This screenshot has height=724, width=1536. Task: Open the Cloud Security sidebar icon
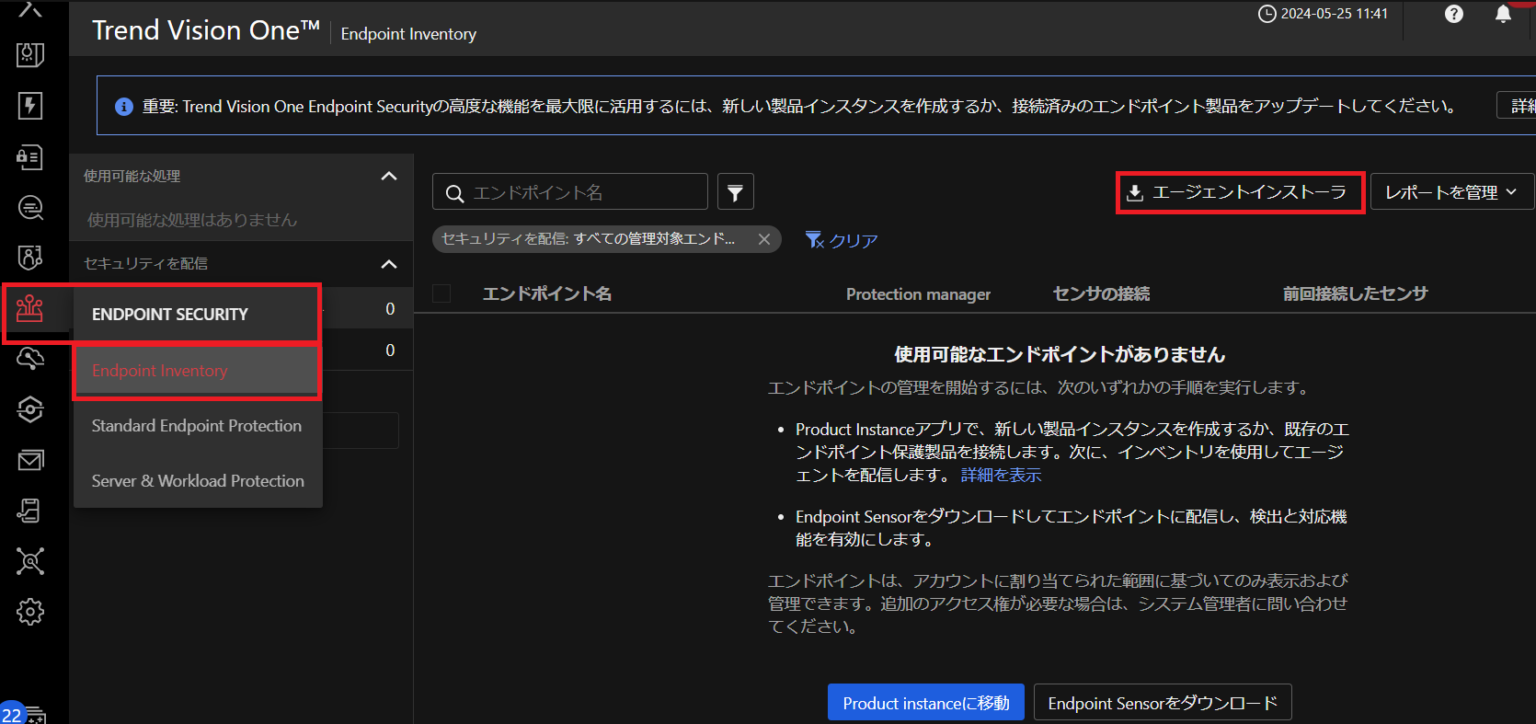[30, 359]
